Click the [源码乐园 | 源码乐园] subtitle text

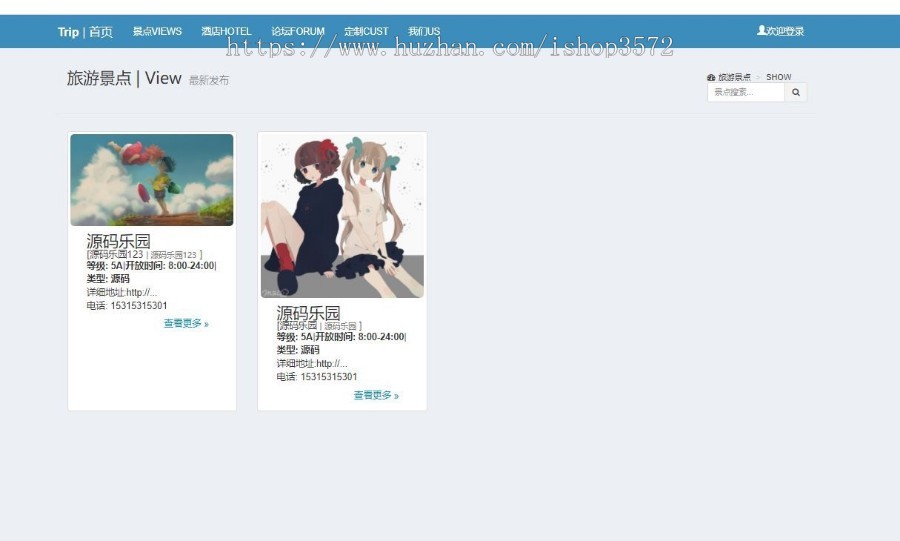tap(319, 326)
